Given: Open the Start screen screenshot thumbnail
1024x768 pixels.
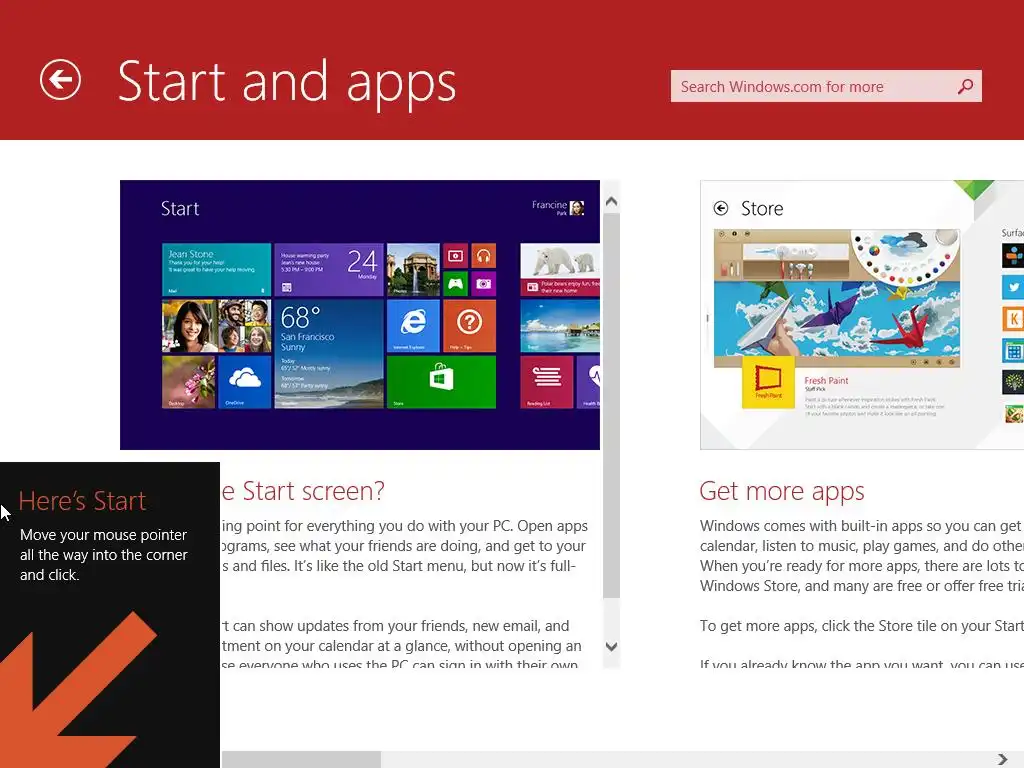Looking at the screenshot, I should 360,315.
